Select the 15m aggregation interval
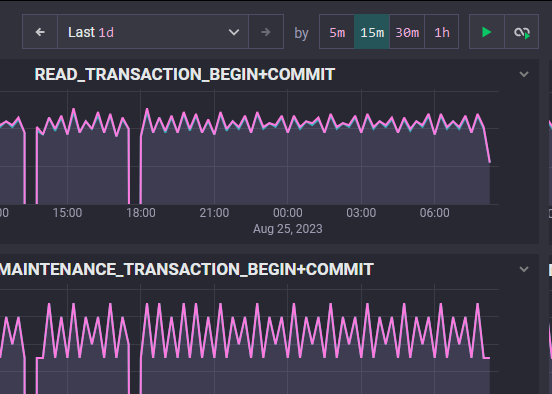This screenshot has width=552, height=394. point(372,32)
